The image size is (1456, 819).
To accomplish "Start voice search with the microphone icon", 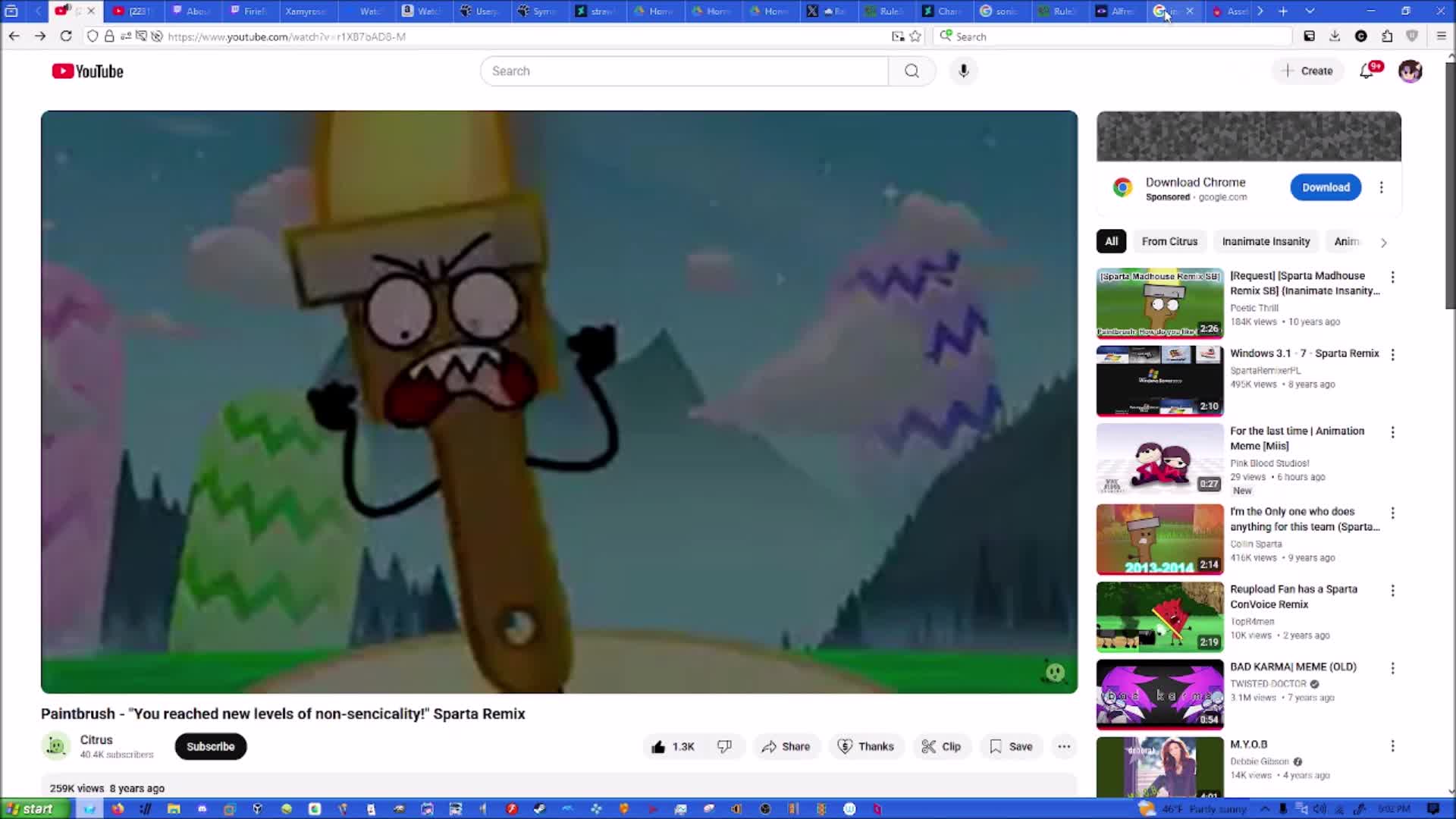I will (963, 71).
